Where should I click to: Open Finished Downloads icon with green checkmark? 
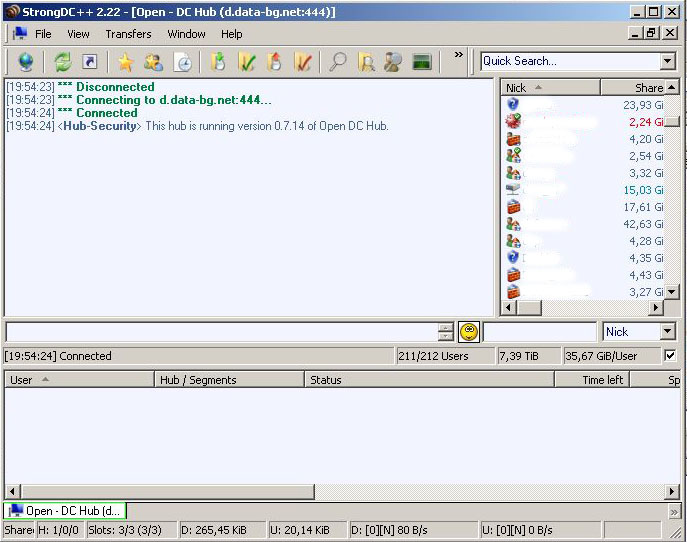[246, 61]
